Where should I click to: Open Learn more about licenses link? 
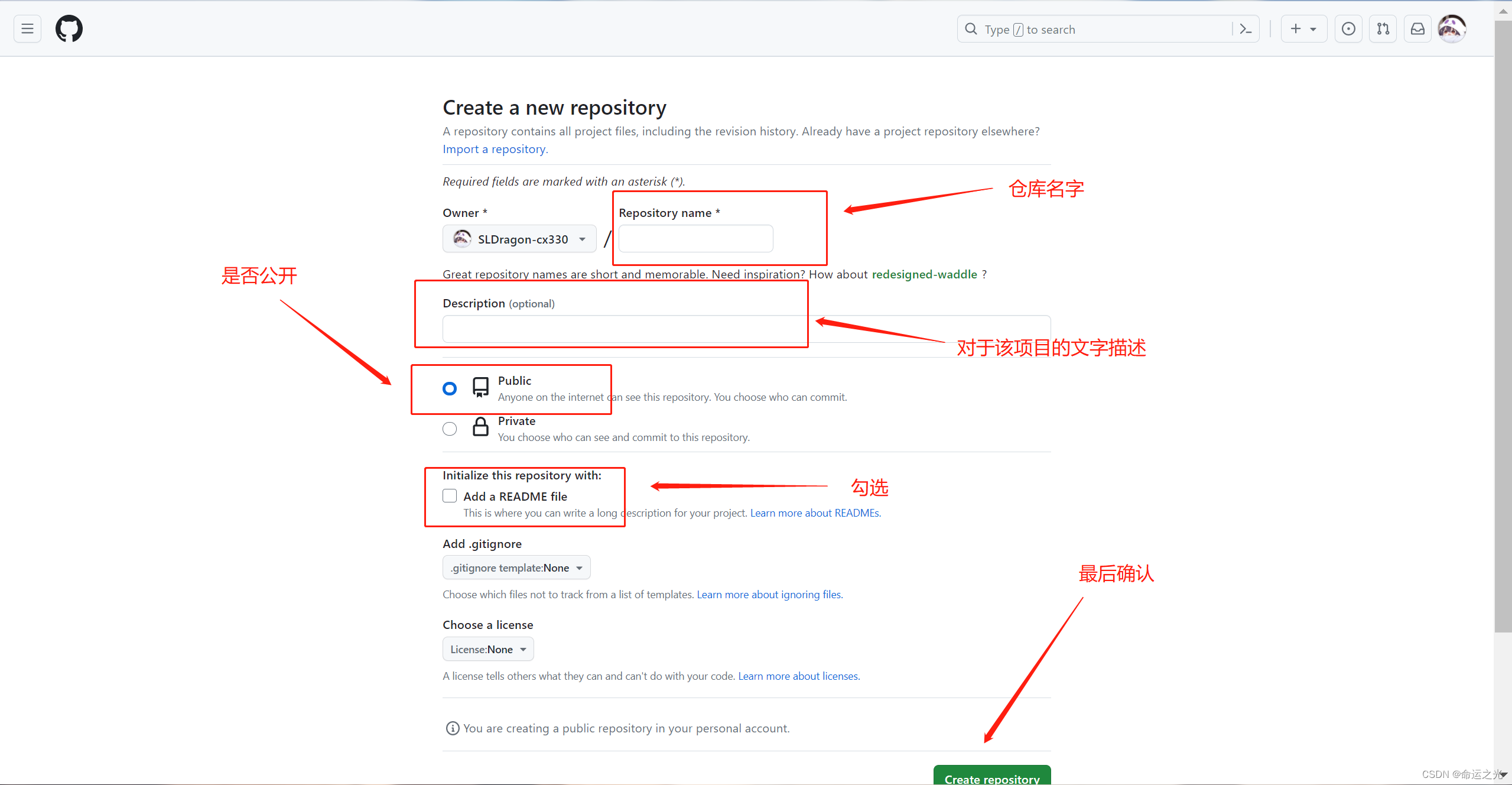799,676
